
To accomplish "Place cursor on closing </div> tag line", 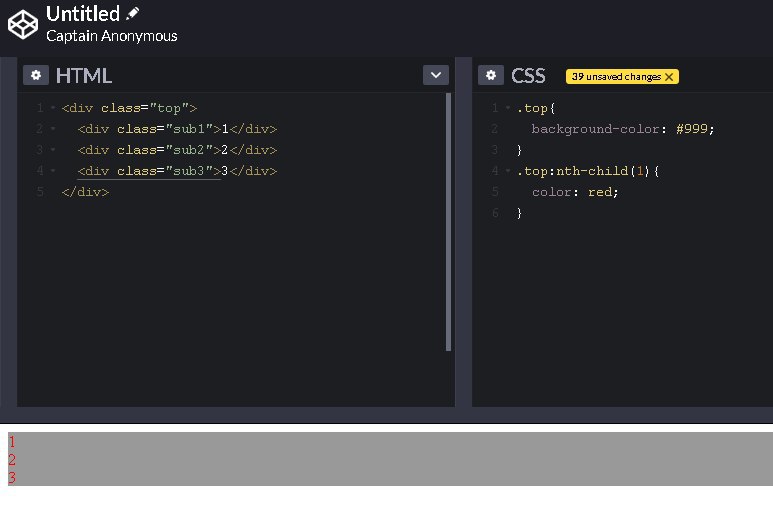I will pyautogui.click(x=85, y=192).
